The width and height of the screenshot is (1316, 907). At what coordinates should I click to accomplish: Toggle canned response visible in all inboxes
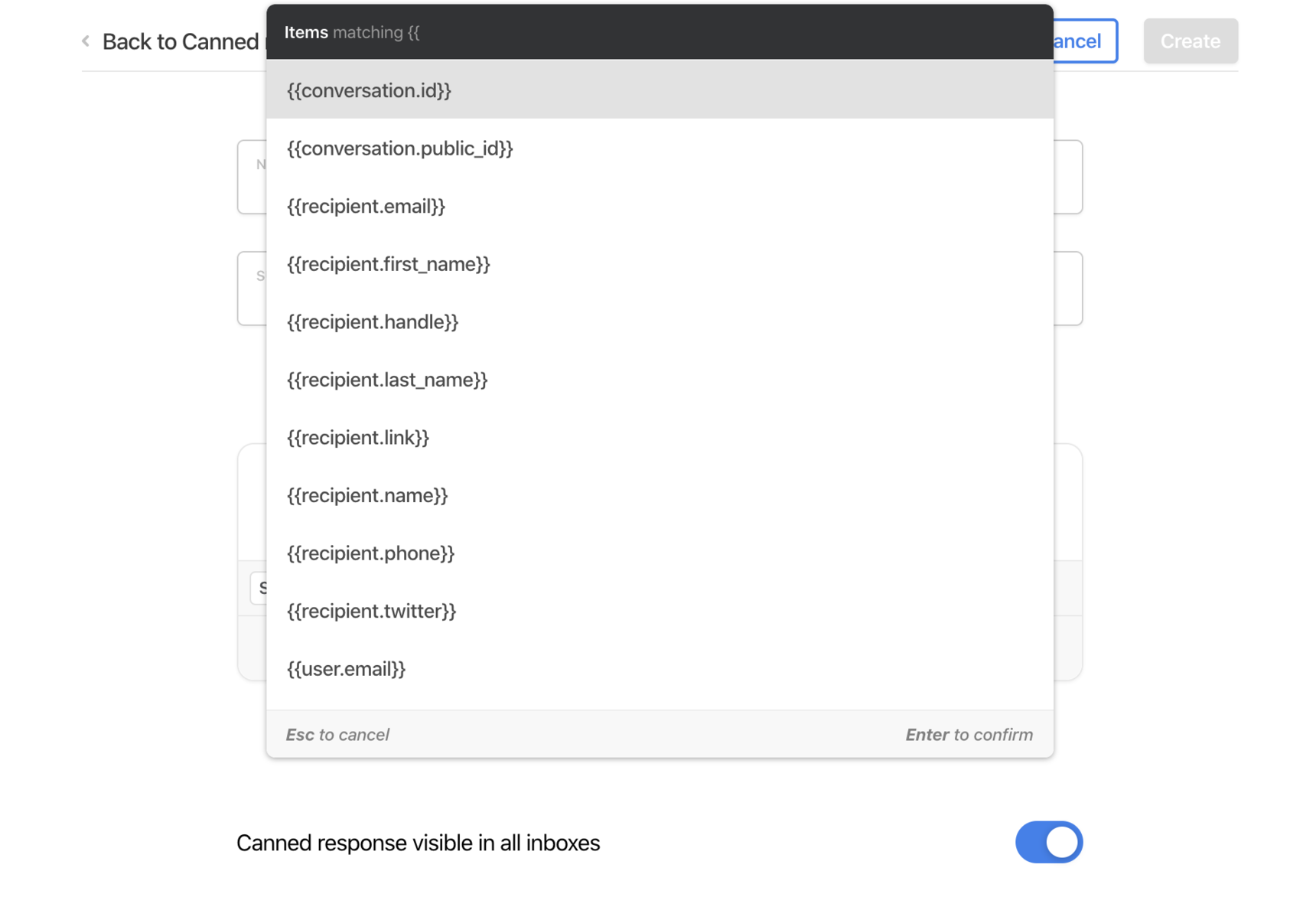[x=1048, y=842]
